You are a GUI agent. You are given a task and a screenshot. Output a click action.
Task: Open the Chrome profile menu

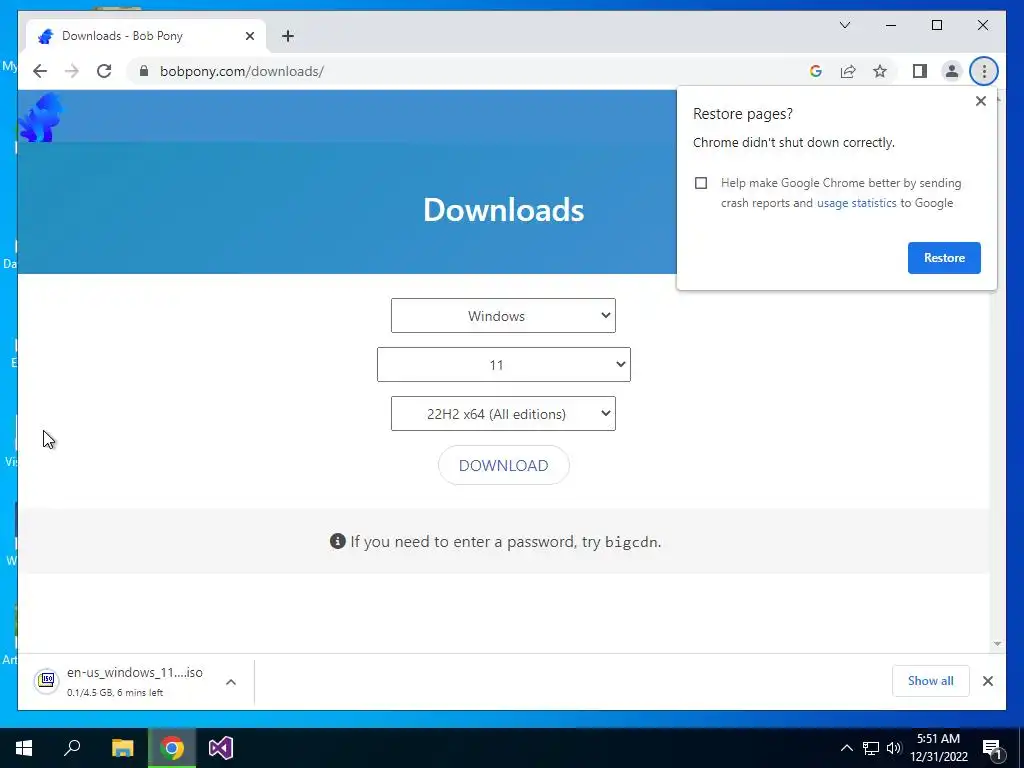coord(952,71)
